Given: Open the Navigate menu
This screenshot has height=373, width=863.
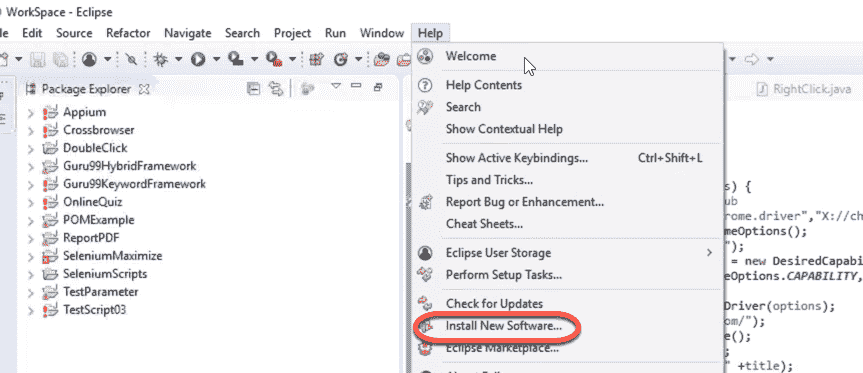Looking at the screenshot, I should (x=188, y=33).
